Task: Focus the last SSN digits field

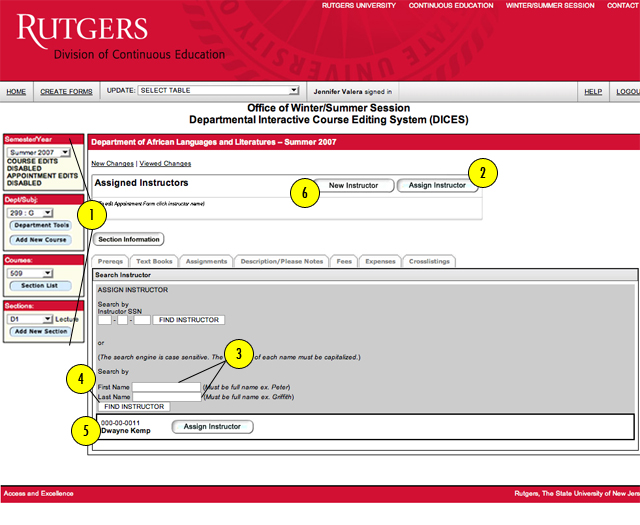Action: (142, 320)
